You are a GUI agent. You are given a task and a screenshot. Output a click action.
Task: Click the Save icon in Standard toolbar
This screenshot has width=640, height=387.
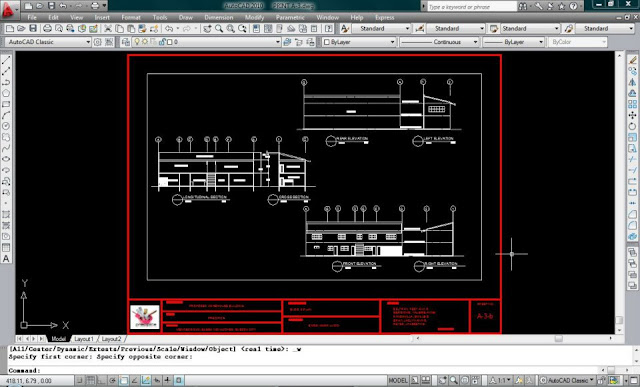click(x=33, y=29)
